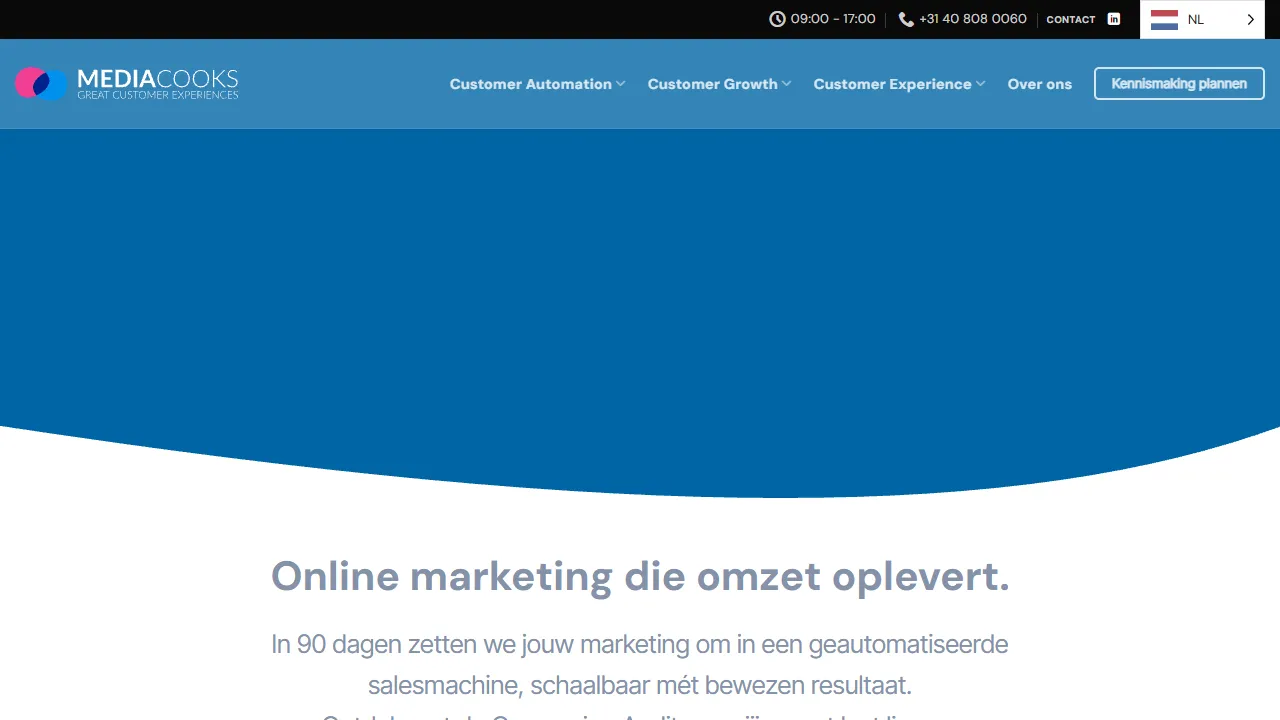
Task: Click the dropdown caret after Customer Experience
Action: coord(980,84)
